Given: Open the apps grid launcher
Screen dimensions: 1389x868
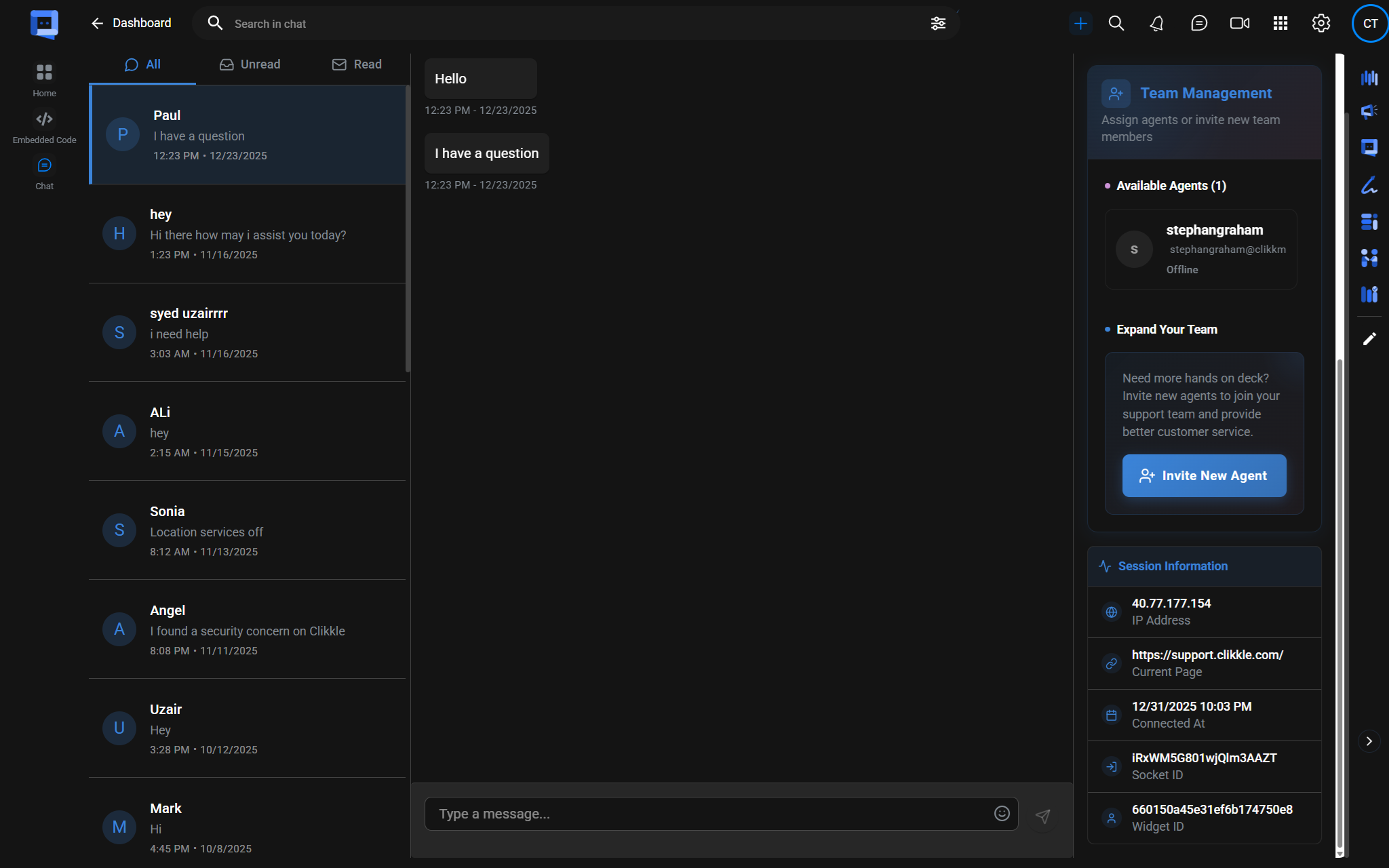Looking at the screenshot, I should tap(1280, 24).
